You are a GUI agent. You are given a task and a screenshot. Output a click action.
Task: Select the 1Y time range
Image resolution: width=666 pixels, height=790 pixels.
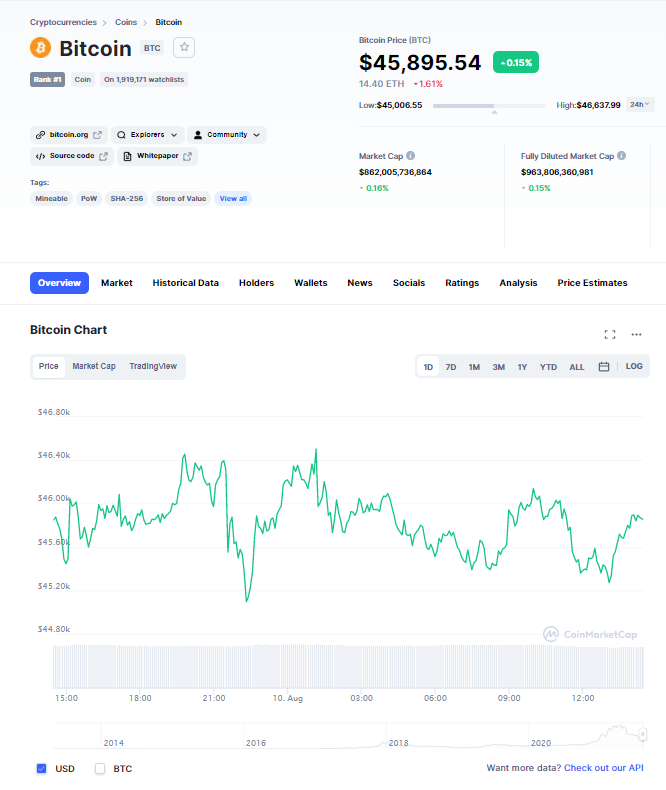(522, 367)
